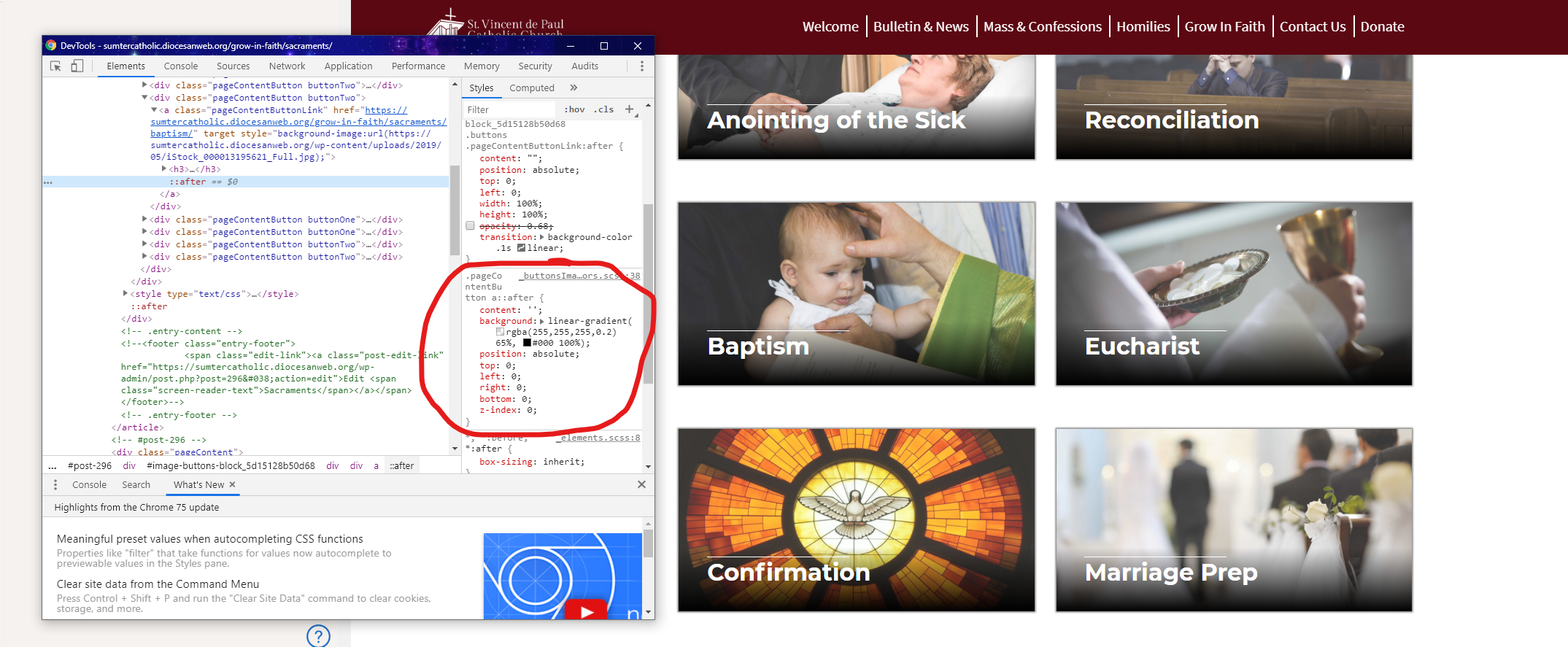Close the What's New drawer tab
The image size is (1568, 647).
tap(233, 485)
